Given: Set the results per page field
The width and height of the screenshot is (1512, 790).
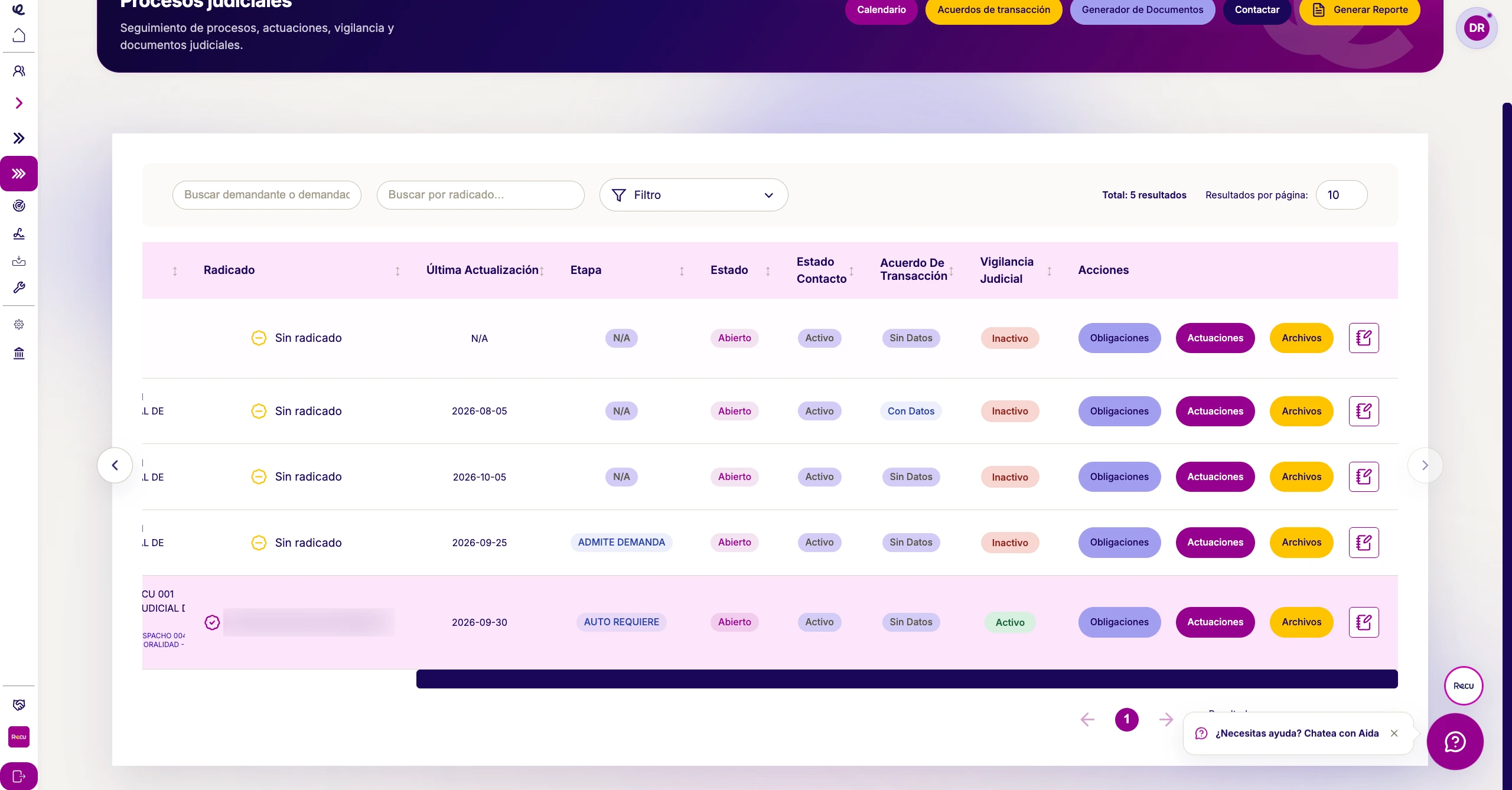Looking at the screenshot, I should pos(1342,195).
